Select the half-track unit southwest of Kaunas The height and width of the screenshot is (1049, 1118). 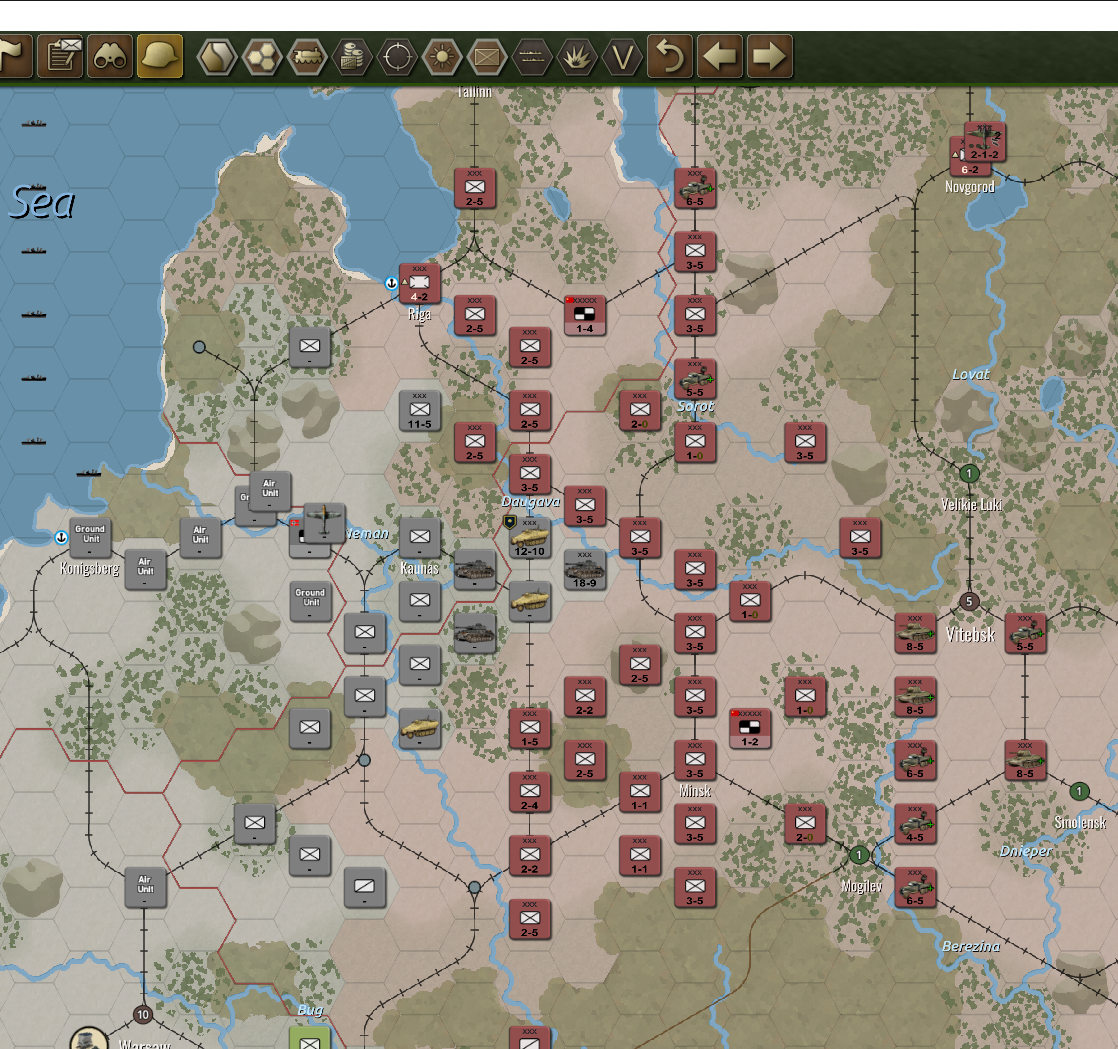419,728
